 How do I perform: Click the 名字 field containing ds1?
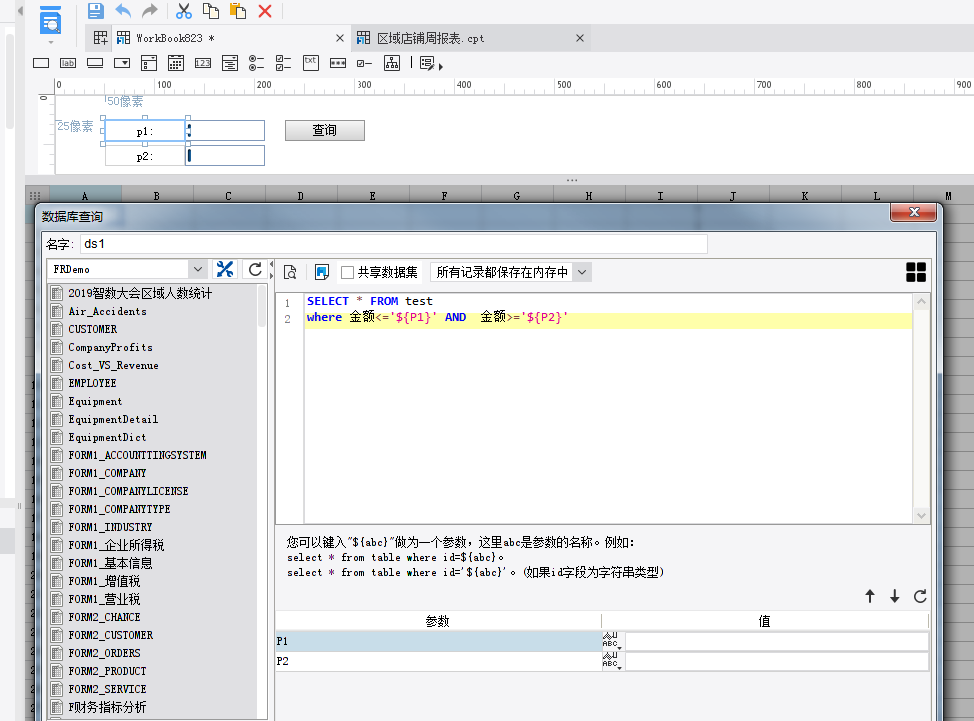pyautogui.click(x=393, y=243)
